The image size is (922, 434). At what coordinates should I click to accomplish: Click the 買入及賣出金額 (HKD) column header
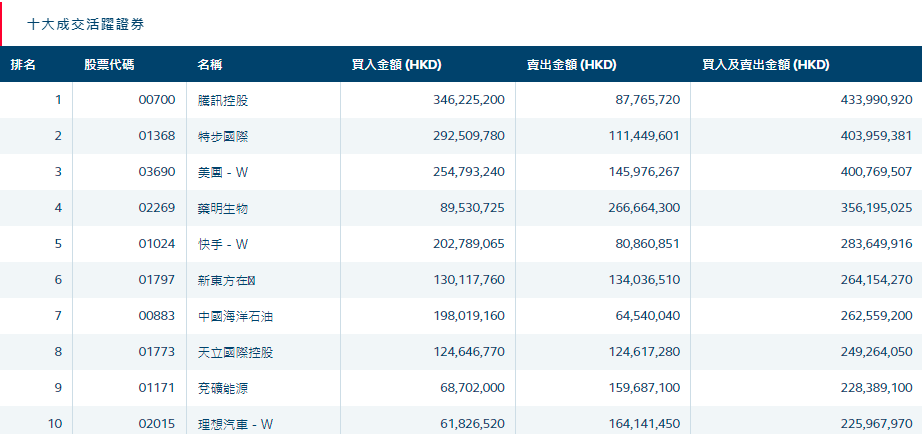766,65
